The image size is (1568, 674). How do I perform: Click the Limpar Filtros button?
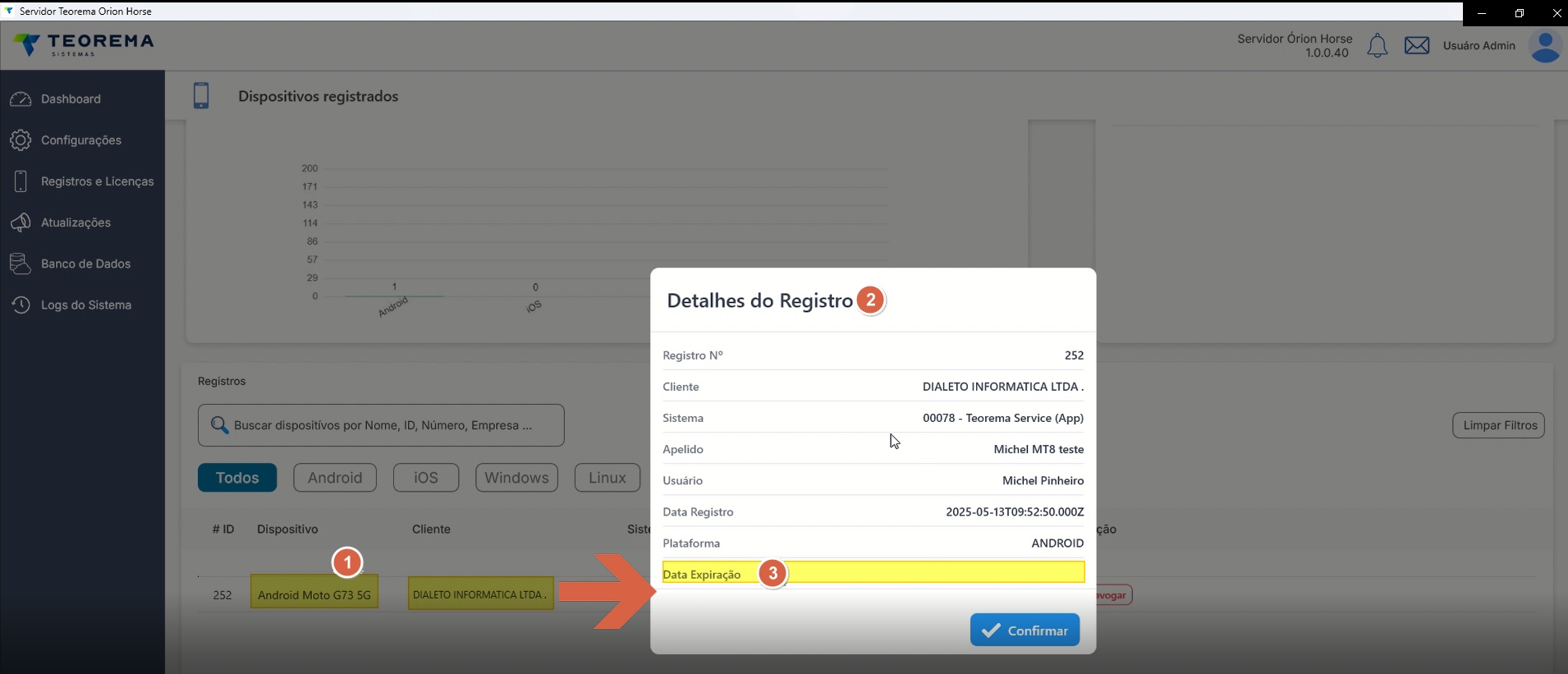pyautogui.click(x=1500, y=425)
